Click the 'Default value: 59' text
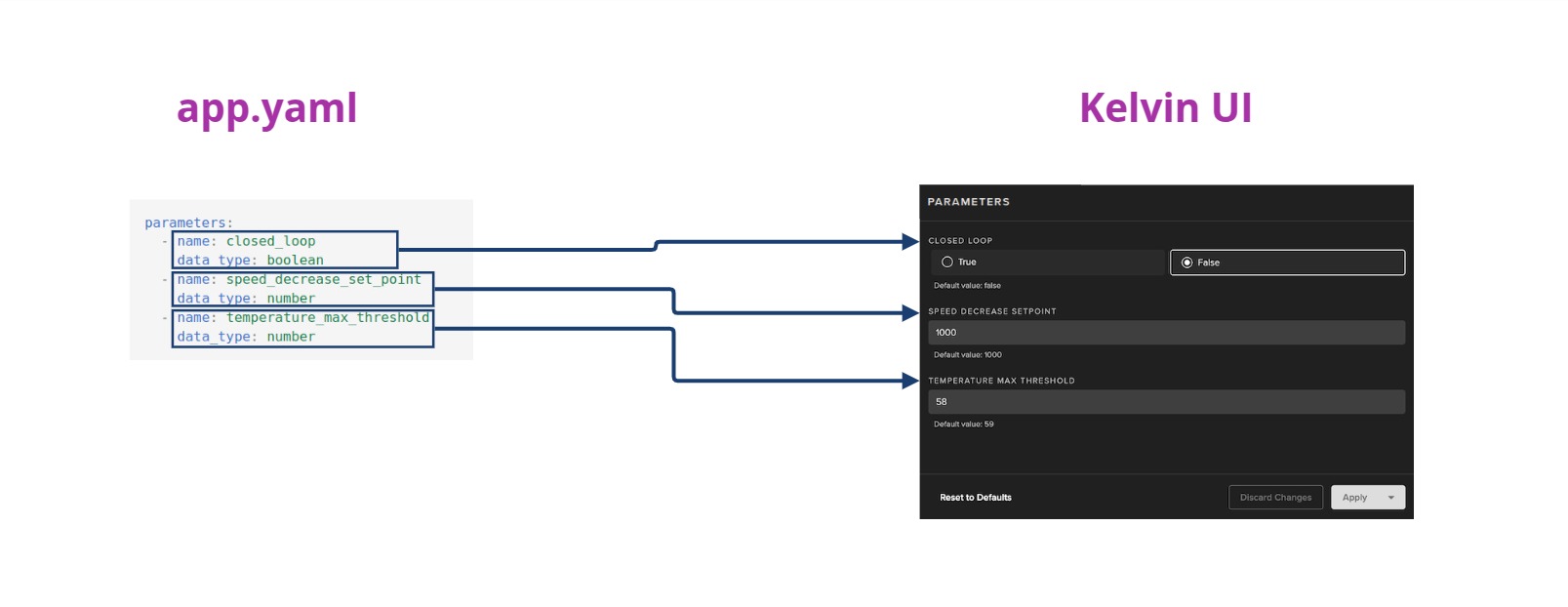The height and width of the screenshot is (607, 1568). (963, 425)
